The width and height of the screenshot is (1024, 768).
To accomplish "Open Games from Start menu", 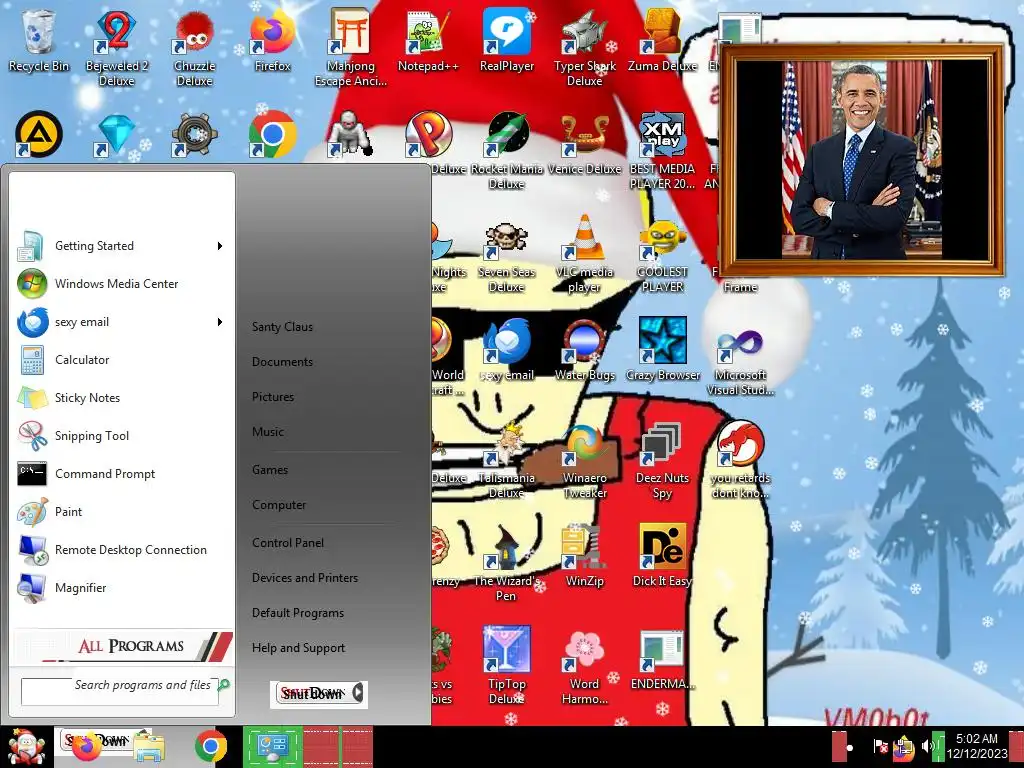I will point(270,470).
